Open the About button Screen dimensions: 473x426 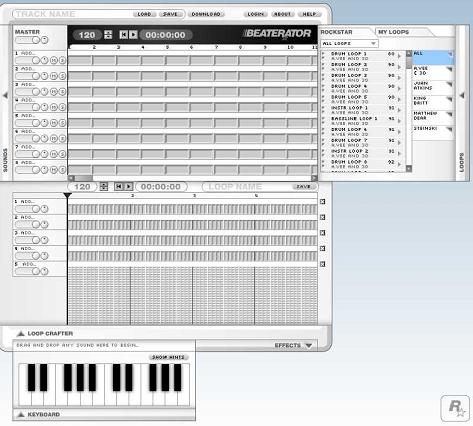[x=282, y=14]
